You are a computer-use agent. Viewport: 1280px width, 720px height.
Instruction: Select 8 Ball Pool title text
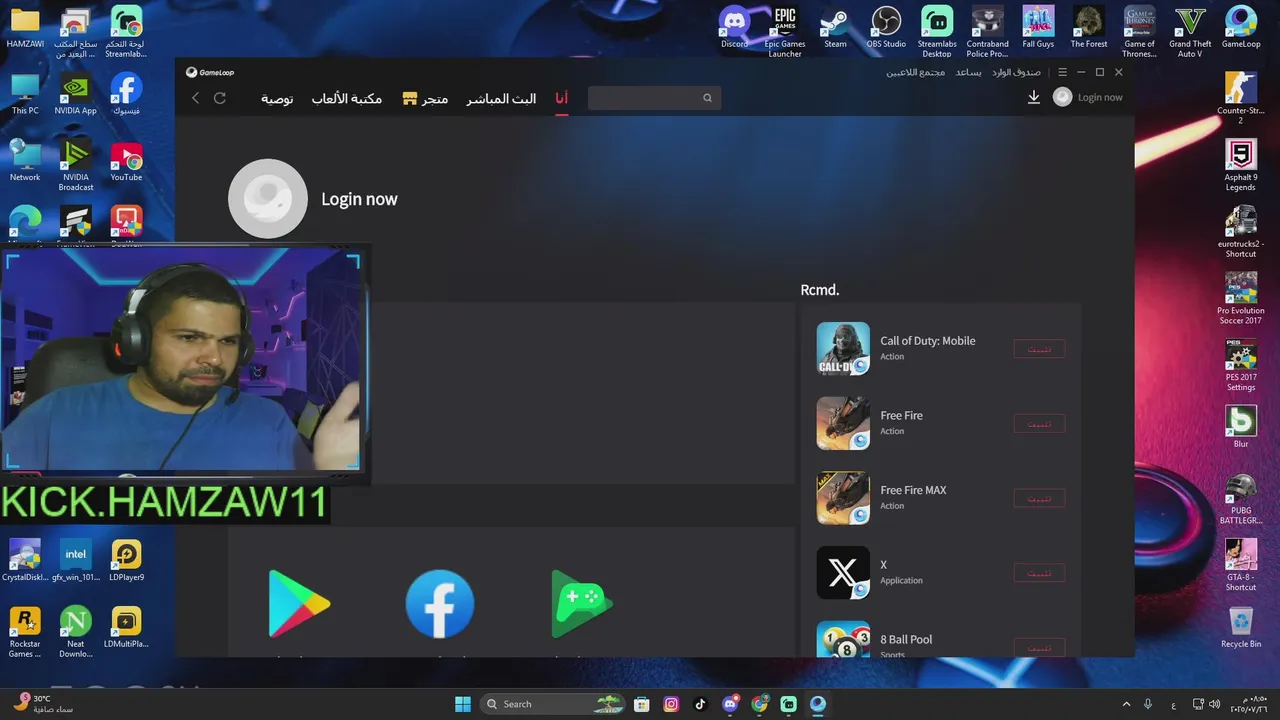906,640
